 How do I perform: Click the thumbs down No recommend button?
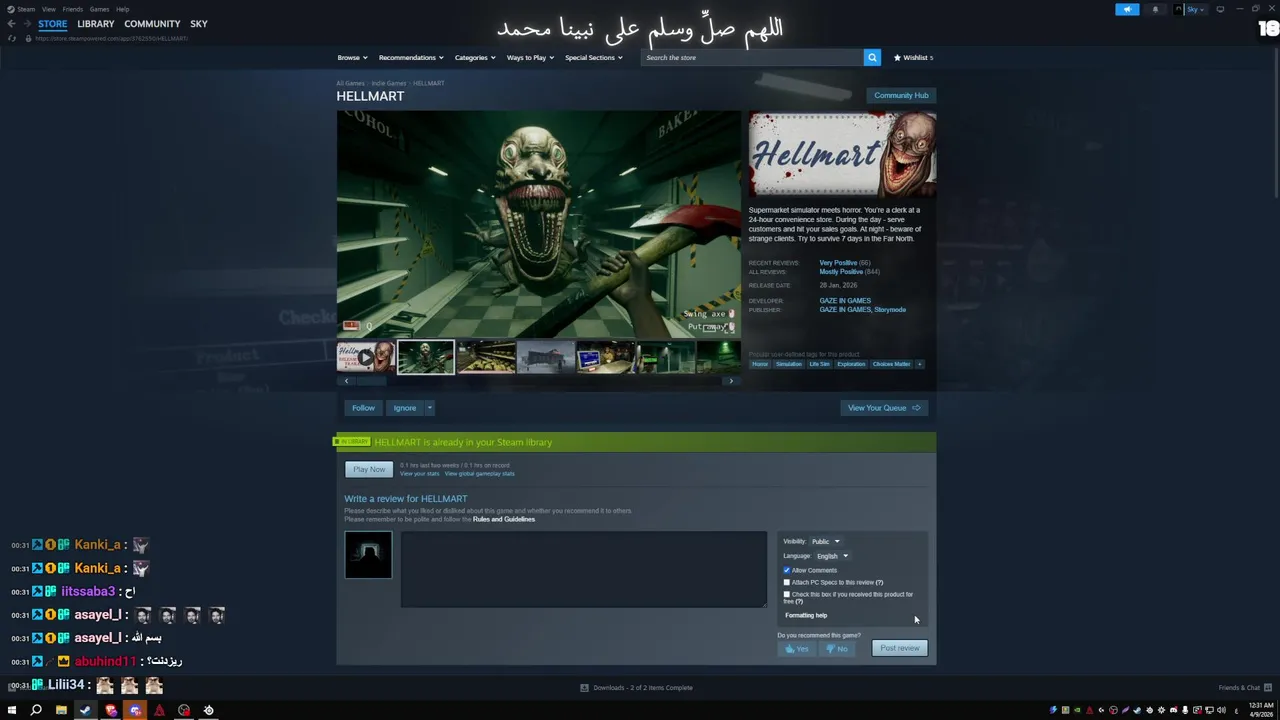coord(836,649)
